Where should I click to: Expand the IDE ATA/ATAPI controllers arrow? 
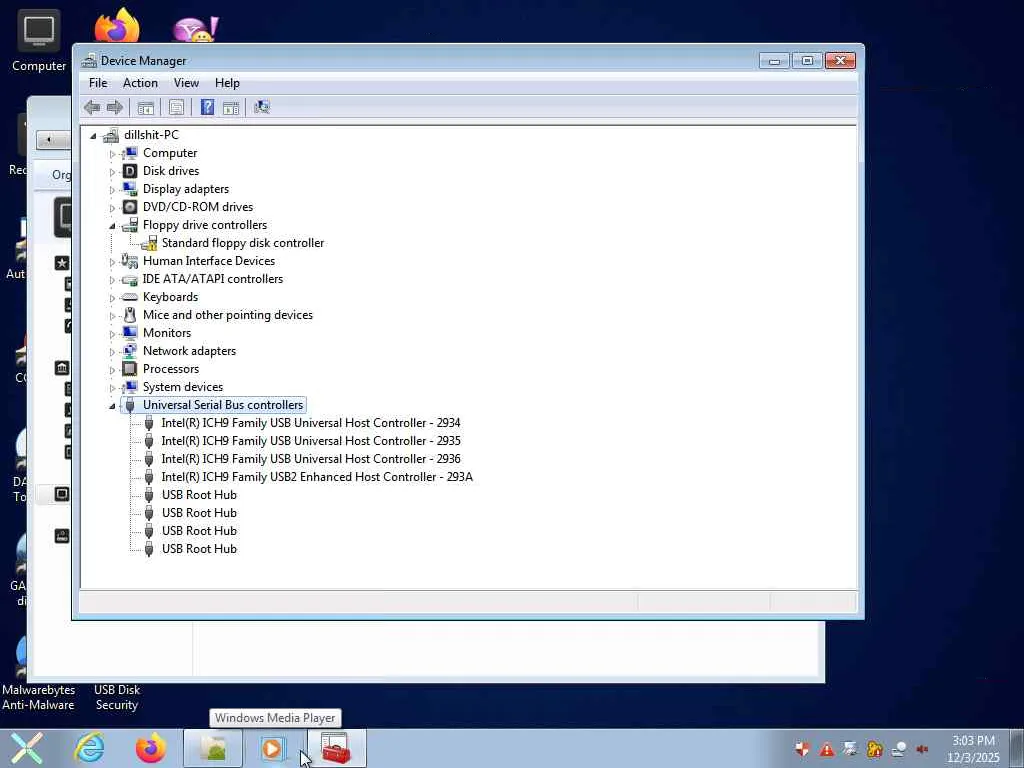(112, 280)
